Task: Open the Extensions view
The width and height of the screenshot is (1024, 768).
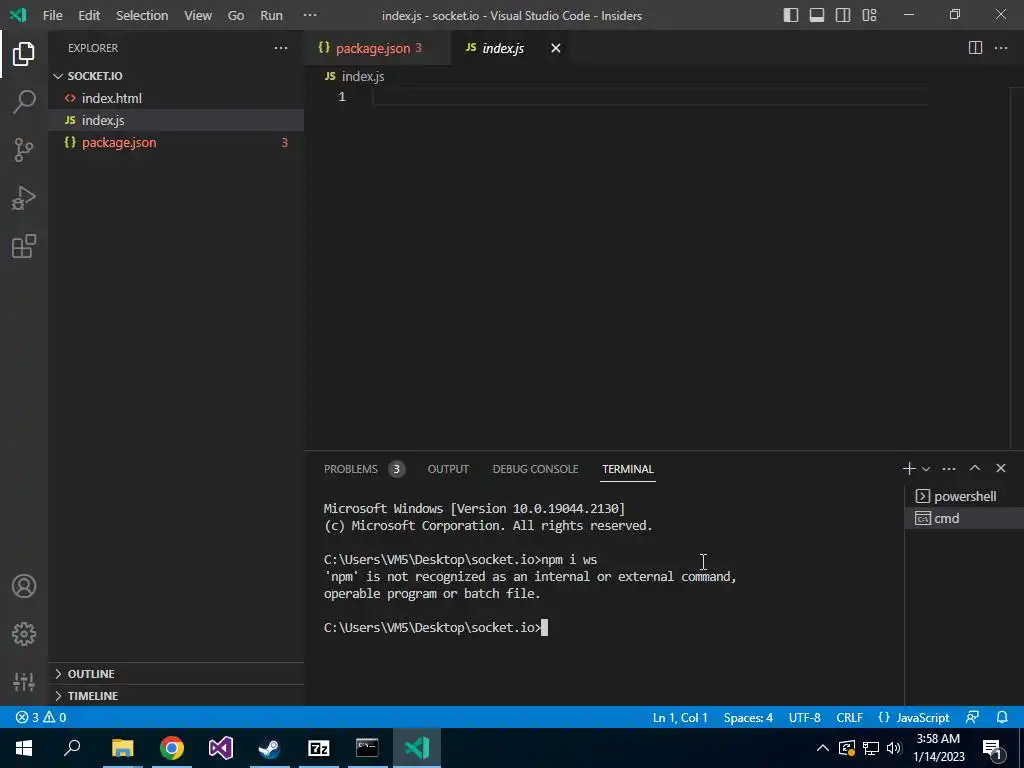Action: pyautogui.click(x=24, y=246)
